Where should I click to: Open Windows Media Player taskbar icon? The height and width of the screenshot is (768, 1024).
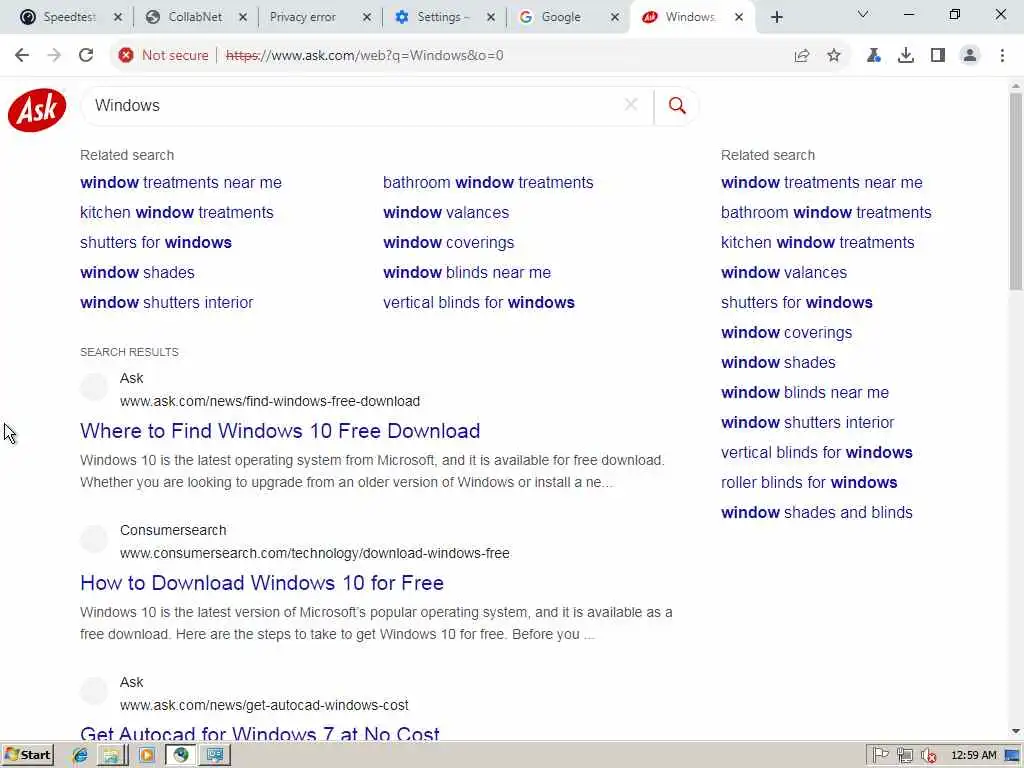click(147, 756)
